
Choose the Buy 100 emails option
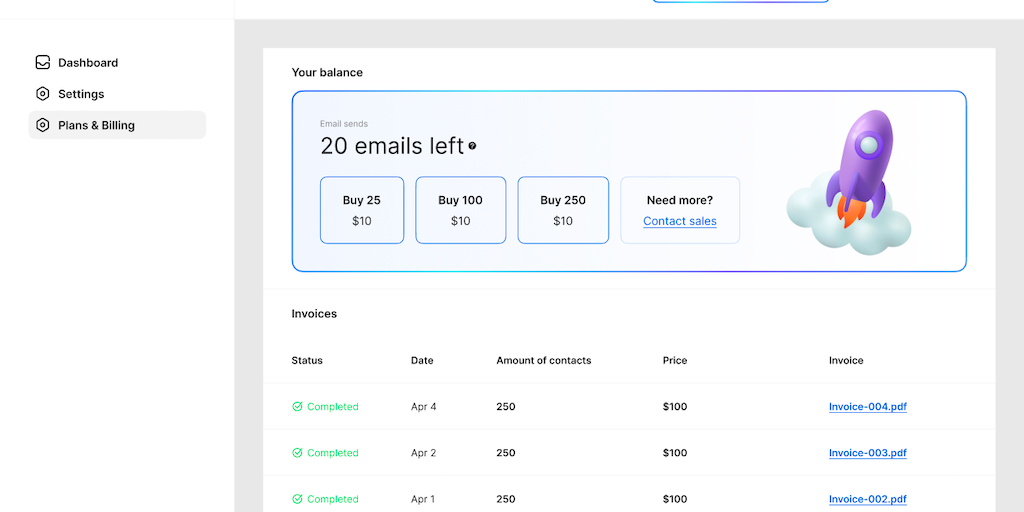coord(460,210)
